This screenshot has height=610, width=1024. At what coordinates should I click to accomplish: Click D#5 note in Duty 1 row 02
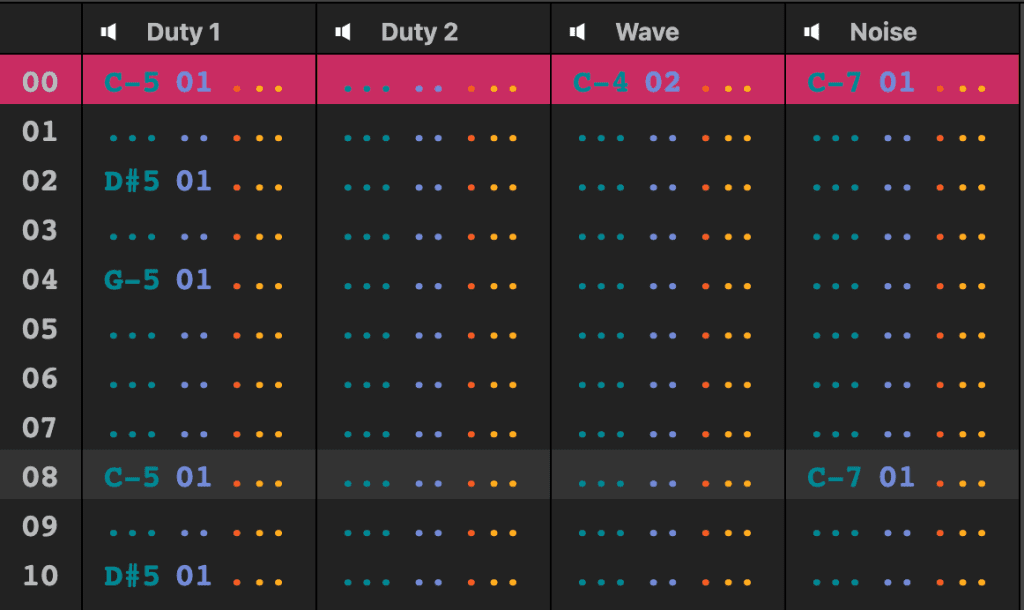[131, 181]
